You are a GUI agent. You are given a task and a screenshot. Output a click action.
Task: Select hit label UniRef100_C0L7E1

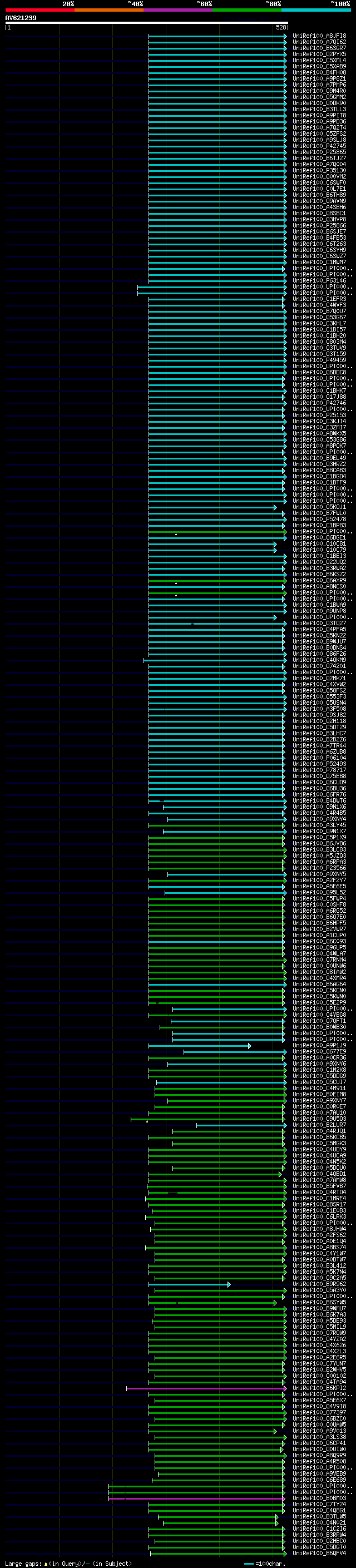click(319, 189)
